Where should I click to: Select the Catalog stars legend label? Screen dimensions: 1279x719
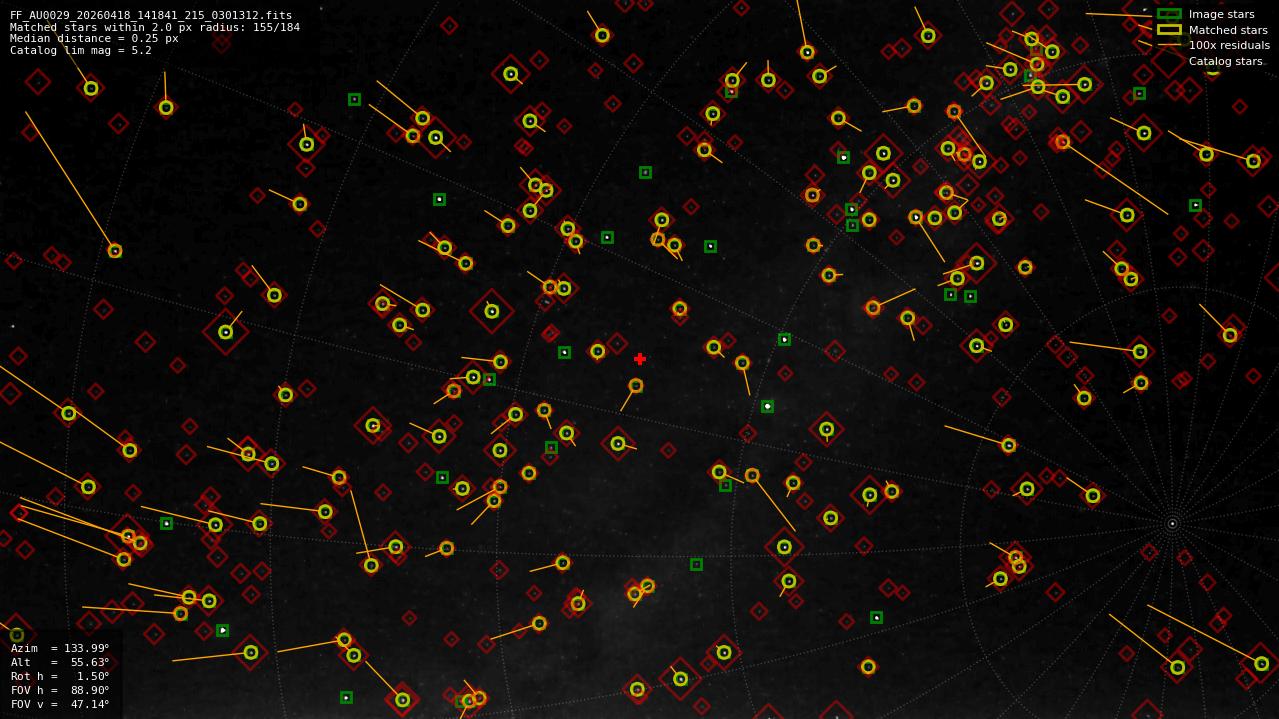[1225, 61]
